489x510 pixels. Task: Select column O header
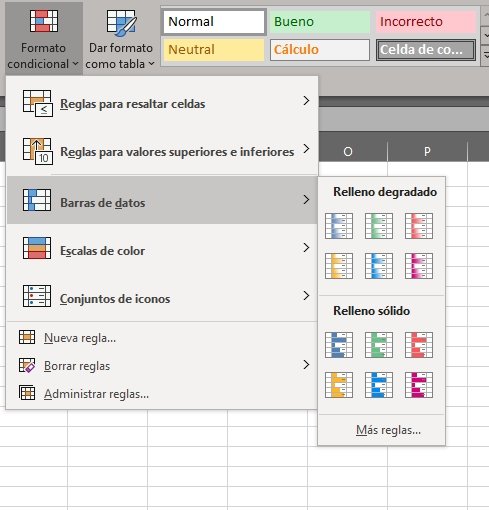coord(348,152)
